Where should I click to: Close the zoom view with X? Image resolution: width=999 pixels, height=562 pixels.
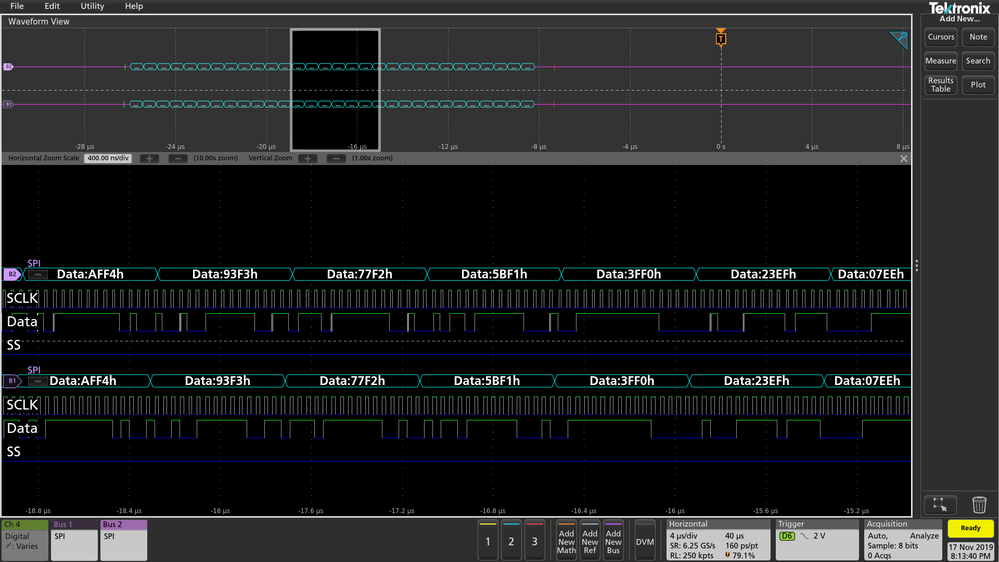pyautogui.click(x=903, y=159)
